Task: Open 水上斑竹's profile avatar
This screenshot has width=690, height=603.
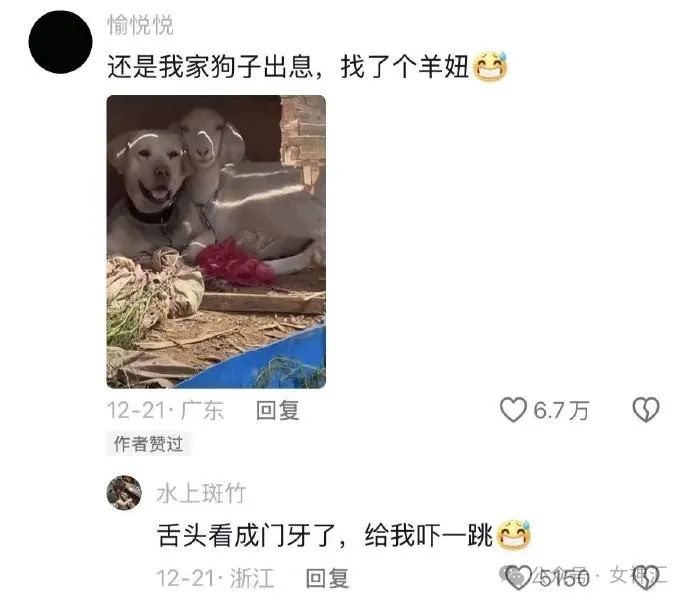Action: click(x=124, y=493)
